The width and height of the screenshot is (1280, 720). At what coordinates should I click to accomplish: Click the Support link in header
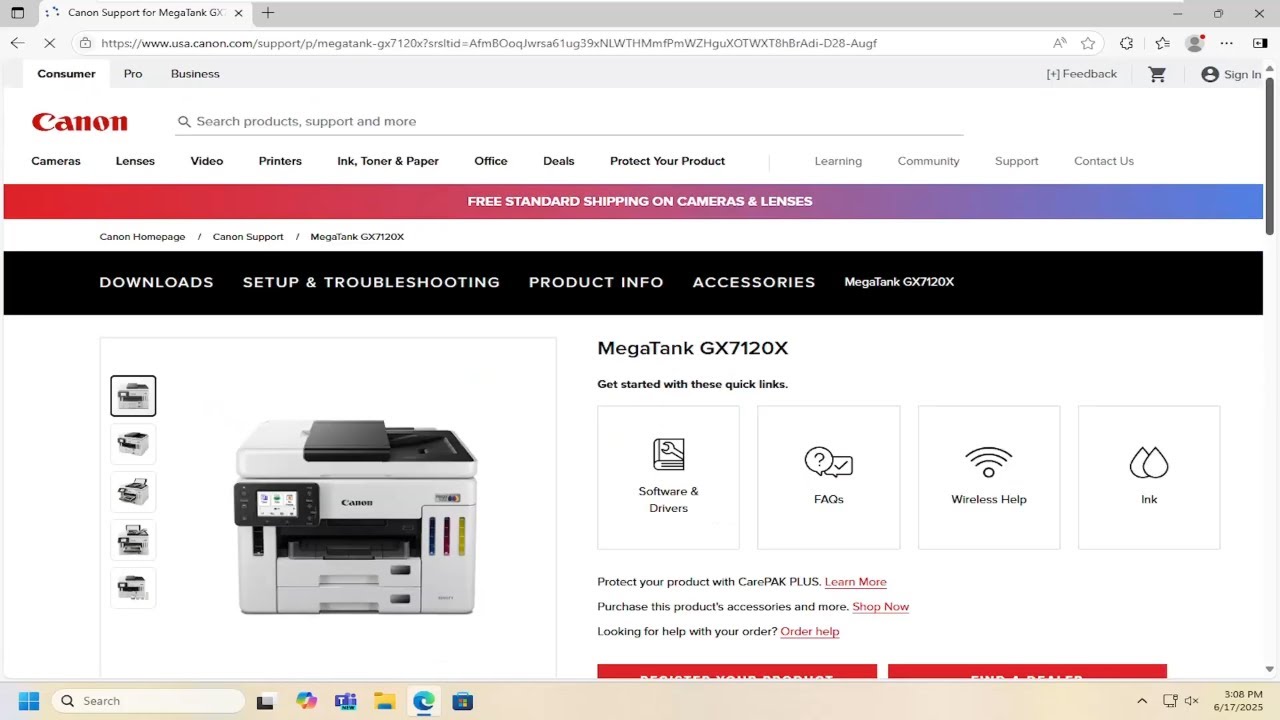tap(1016, 161)
